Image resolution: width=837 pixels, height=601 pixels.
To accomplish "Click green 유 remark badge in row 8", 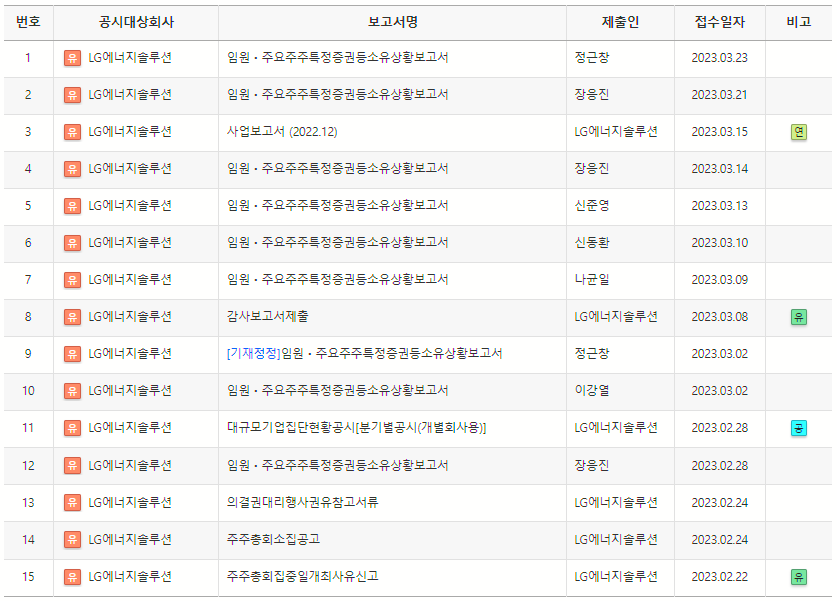I will (x=799, y=318).
